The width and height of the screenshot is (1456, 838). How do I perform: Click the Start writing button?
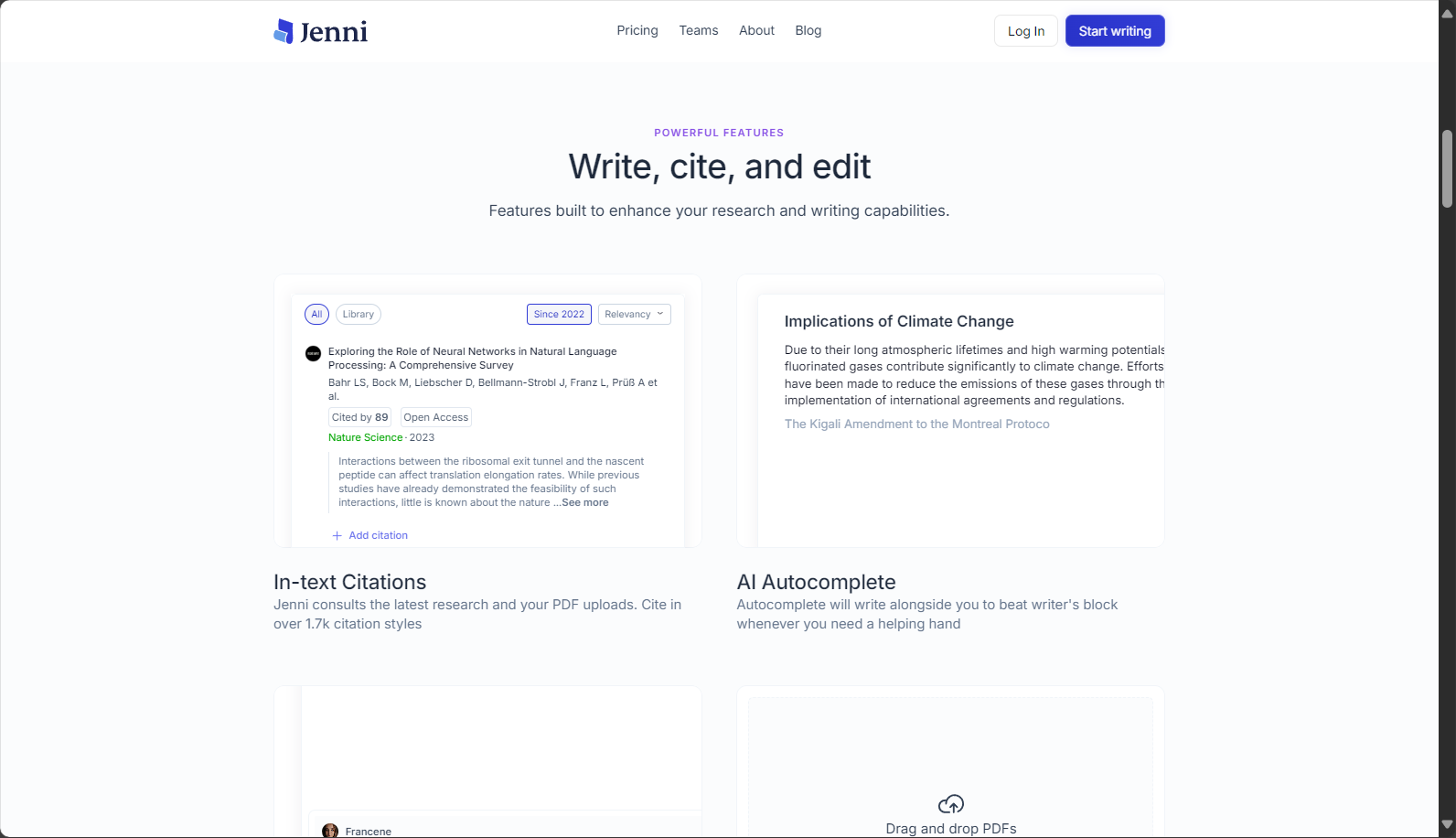pos(1115,31)
